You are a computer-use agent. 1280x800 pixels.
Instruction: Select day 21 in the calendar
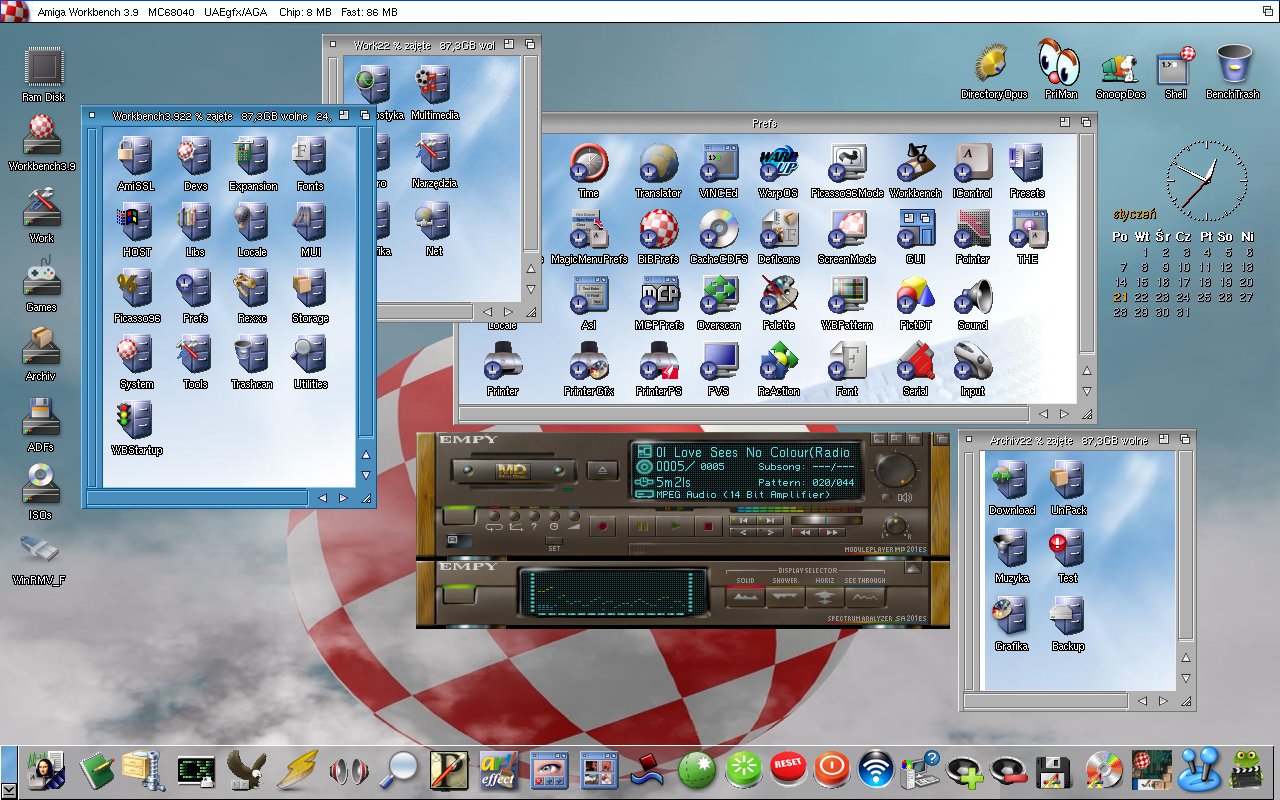pos(1121,297)
